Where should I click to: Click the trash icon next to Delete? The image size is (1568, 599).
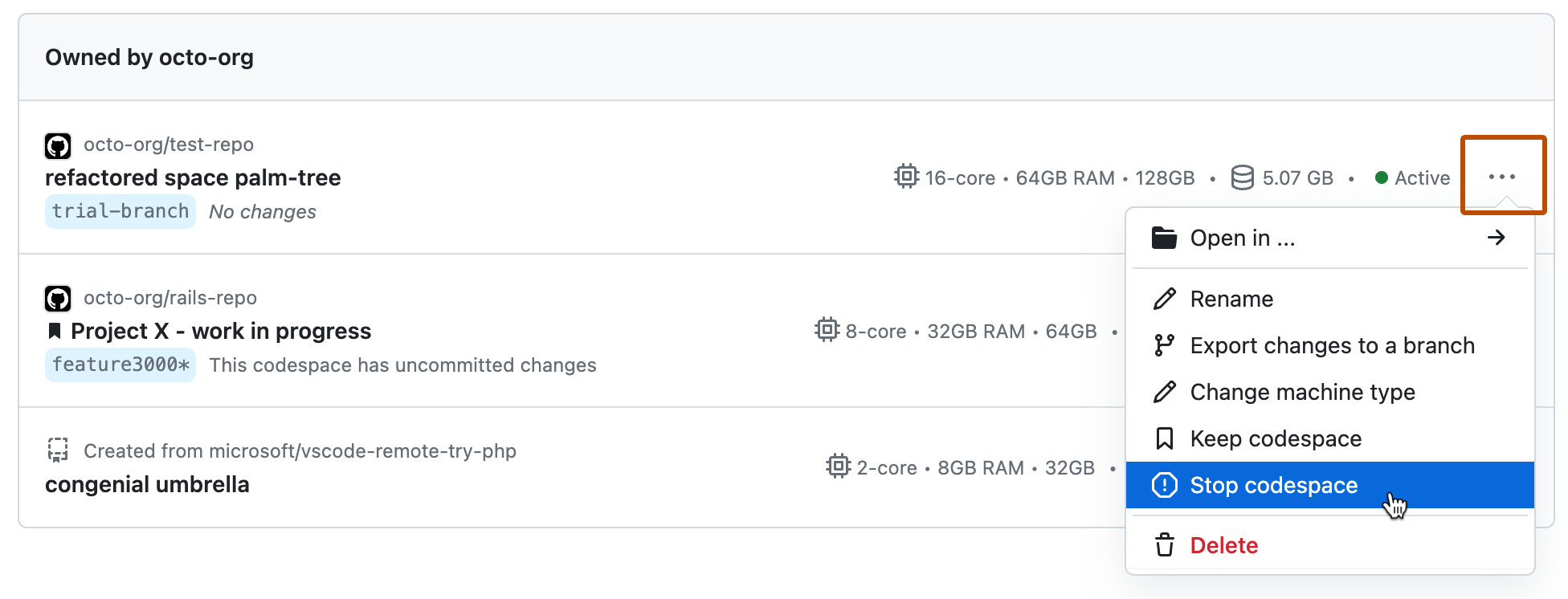pyautogui.click(x=1164, y=545)
